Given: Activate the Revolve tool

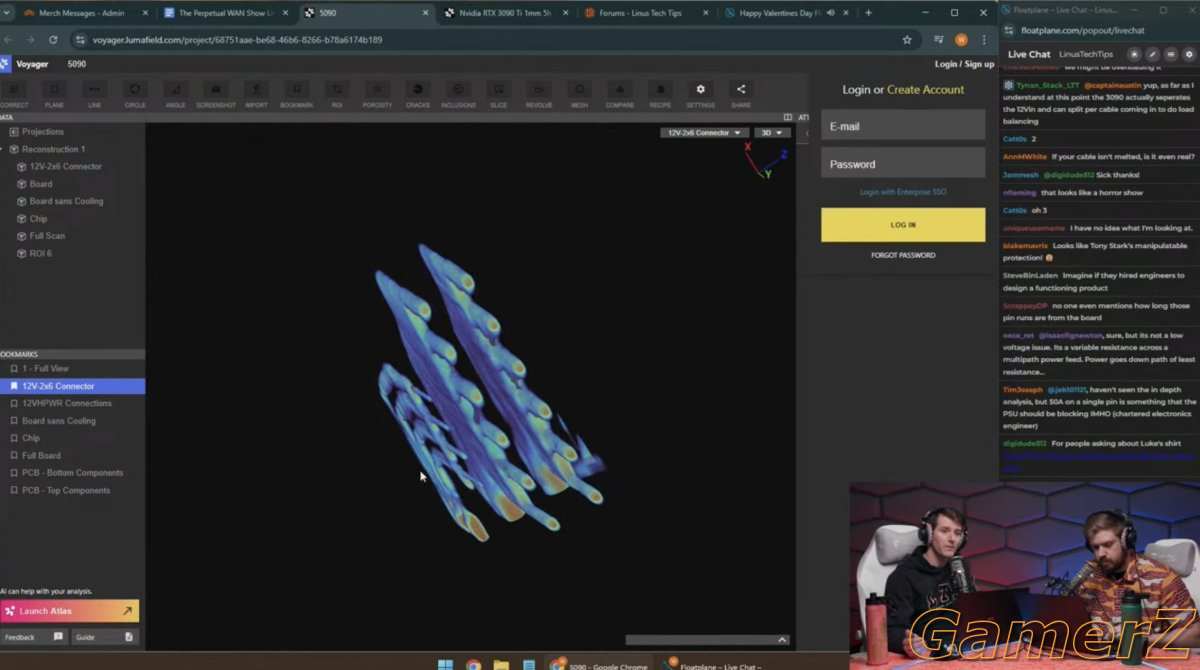Looking at the screenshot, I should 539,95.
